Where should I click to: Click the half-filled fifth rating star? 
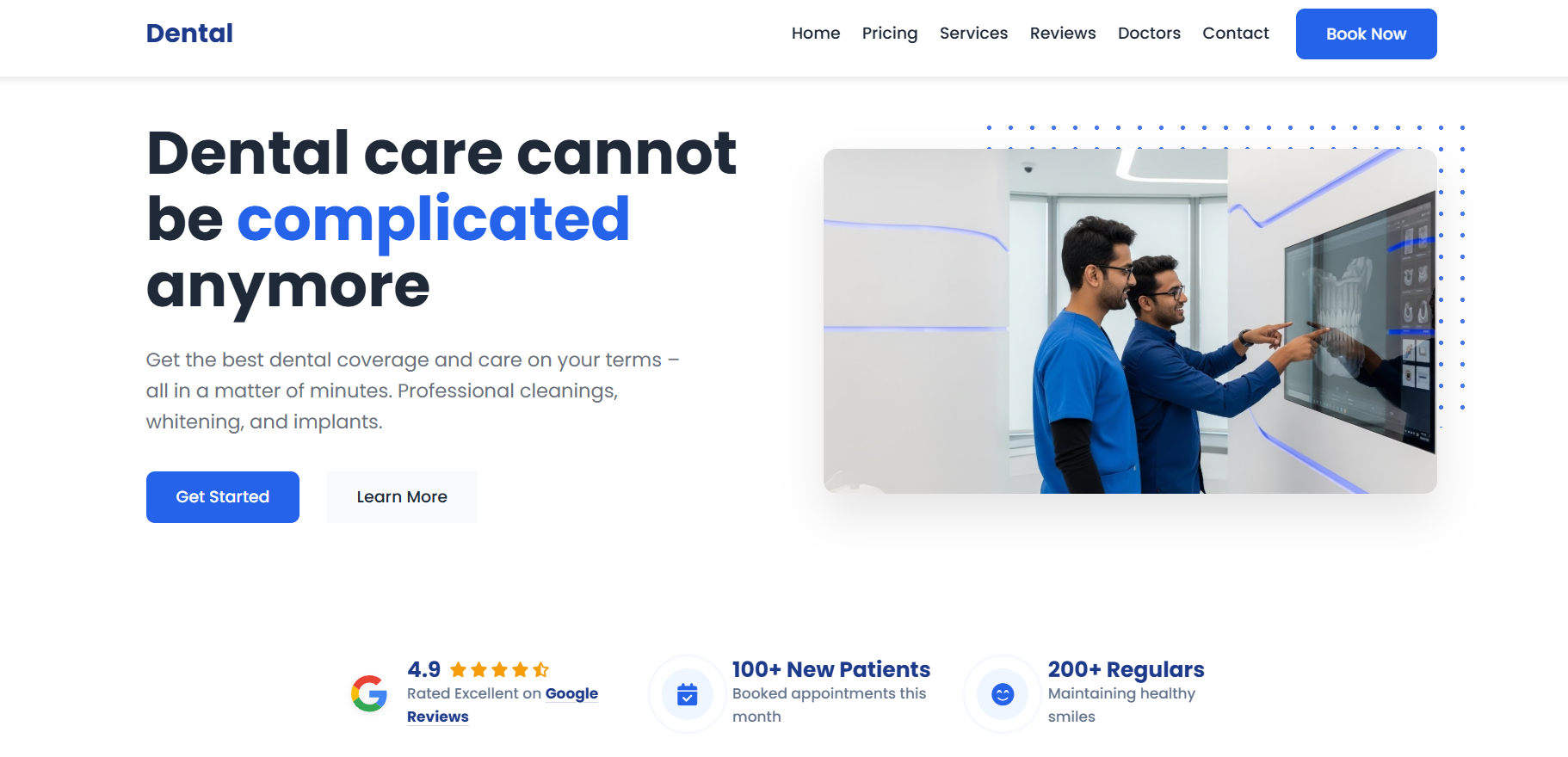[x=540, y=669]
